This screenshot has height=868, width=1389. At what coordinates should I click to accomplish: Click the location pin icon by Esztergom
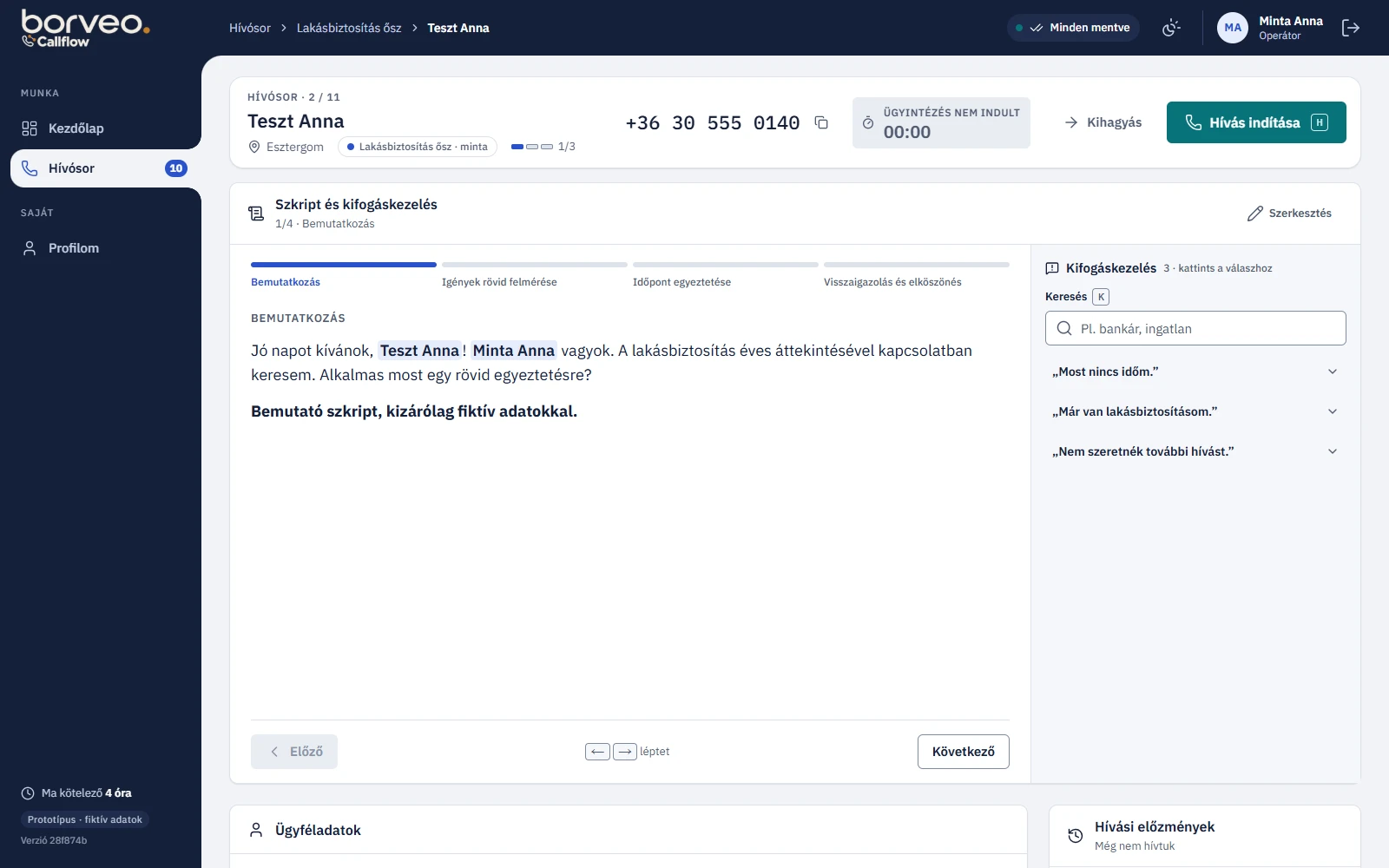pyautogui.click(x=254, y=147)
